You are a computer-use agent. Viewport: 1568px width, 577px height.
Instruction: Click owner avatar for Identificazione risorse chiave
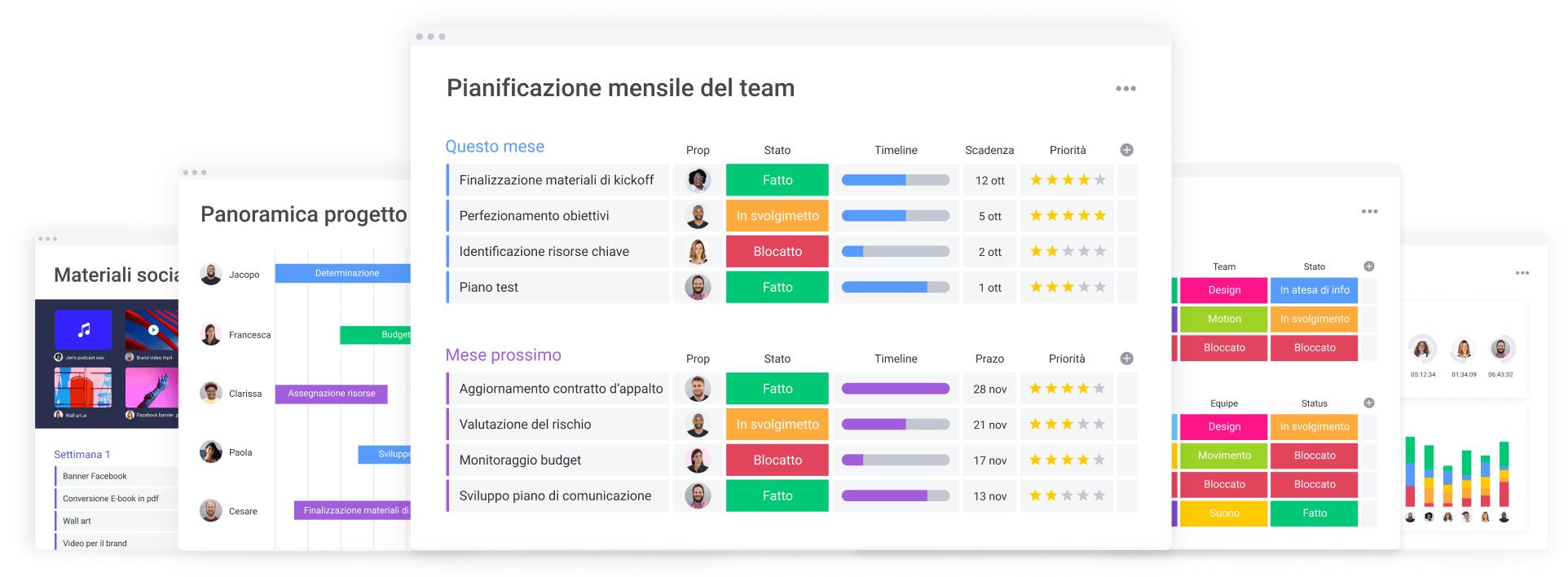698,252
